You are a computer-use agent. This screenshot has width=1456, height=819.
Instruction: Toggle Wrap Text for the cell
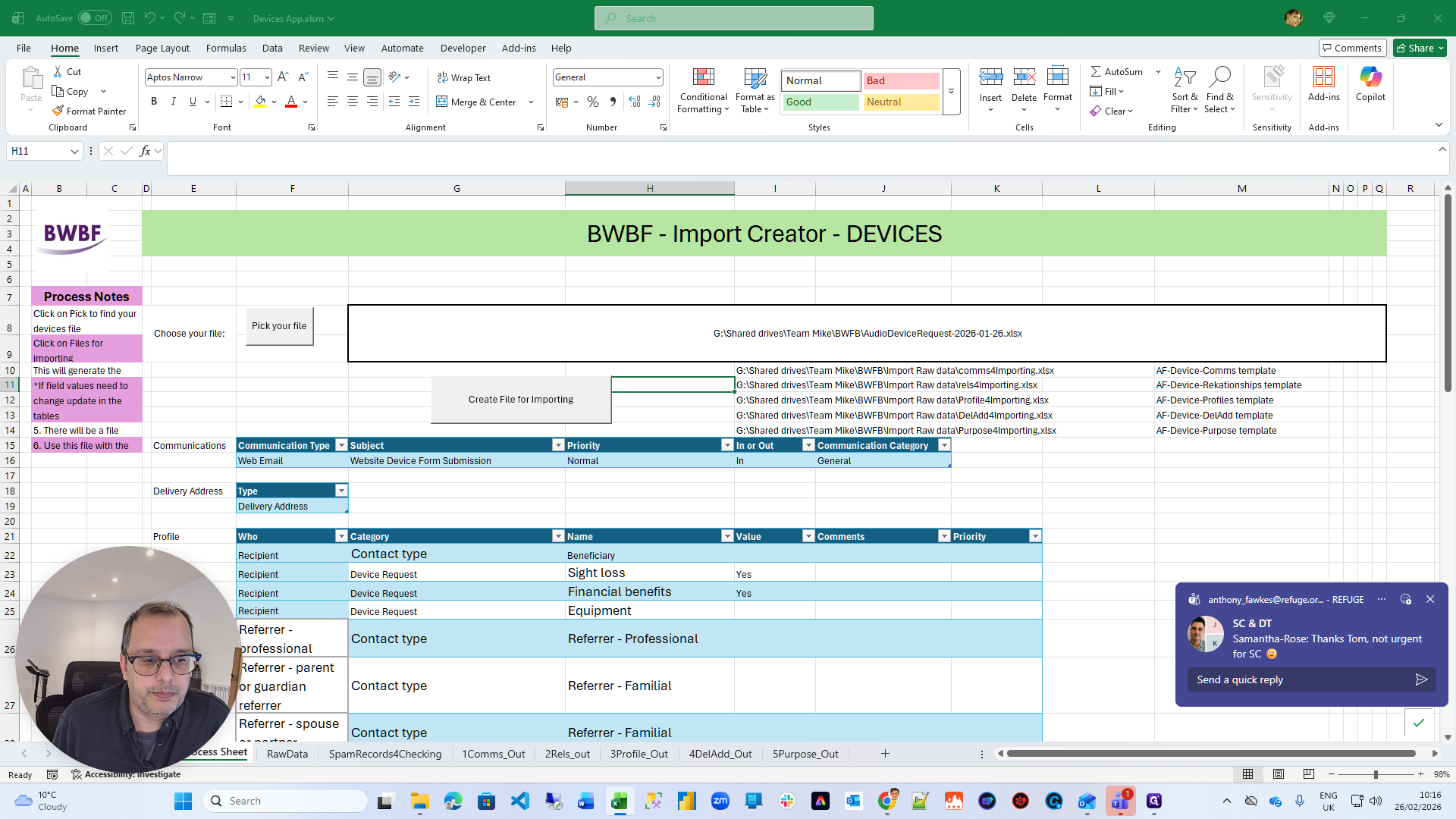tap(464, 77)
